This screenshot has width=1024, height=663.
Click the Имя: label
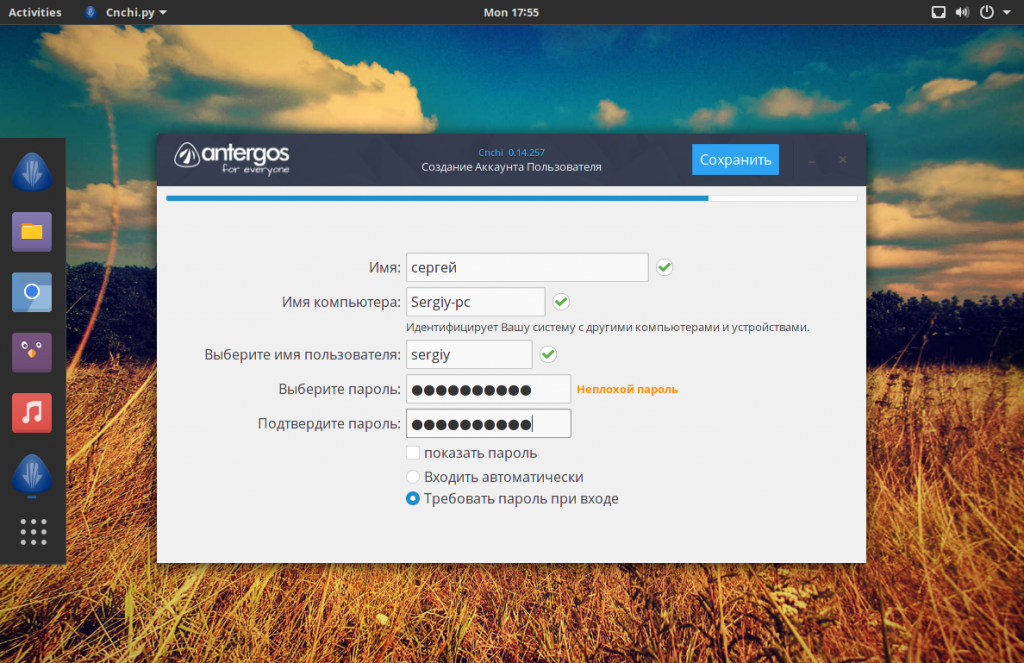tap(385, 267)
